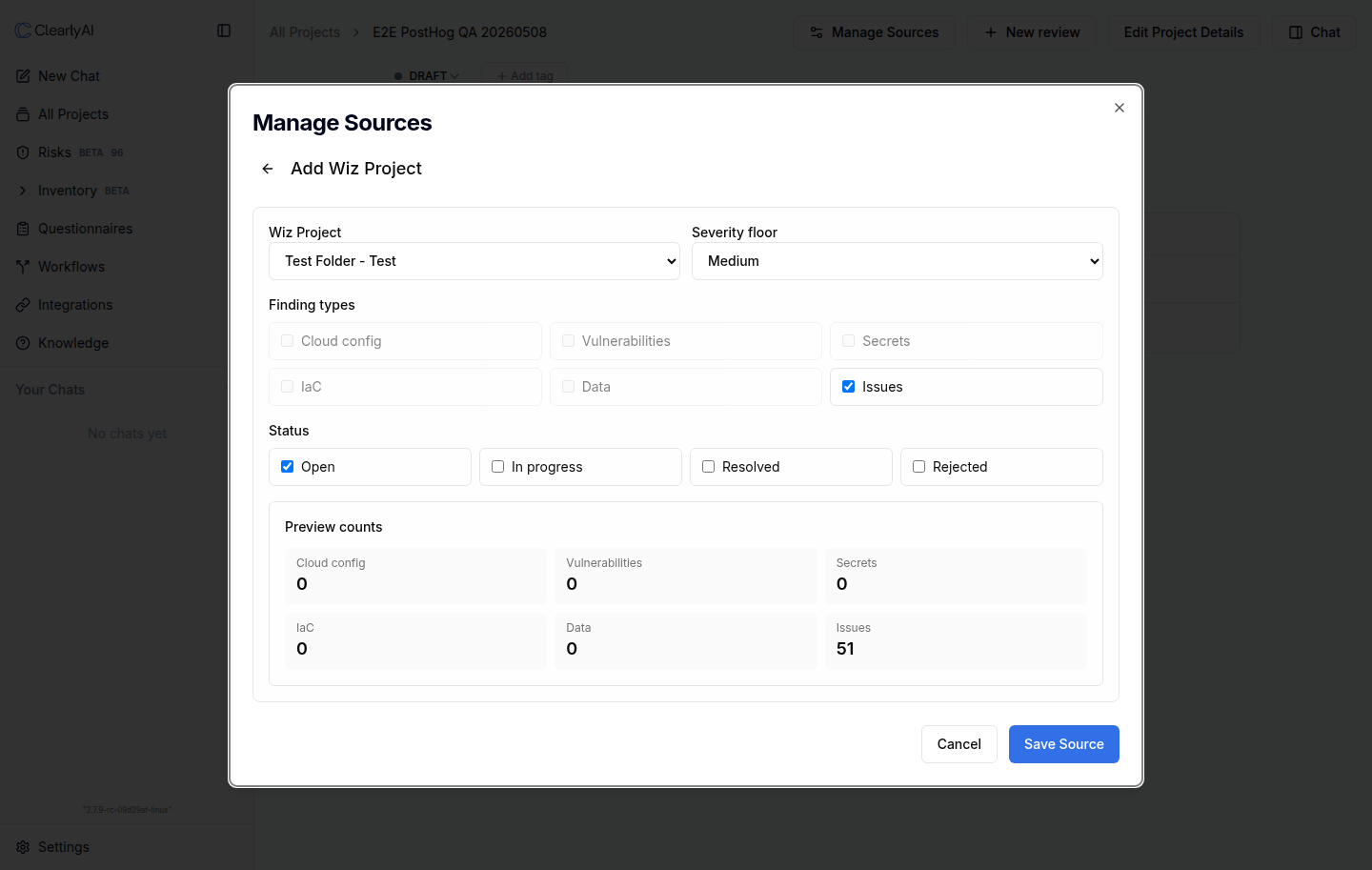Click the ClearlyAI logo
1372x870 pixels.
coord(55,30)
